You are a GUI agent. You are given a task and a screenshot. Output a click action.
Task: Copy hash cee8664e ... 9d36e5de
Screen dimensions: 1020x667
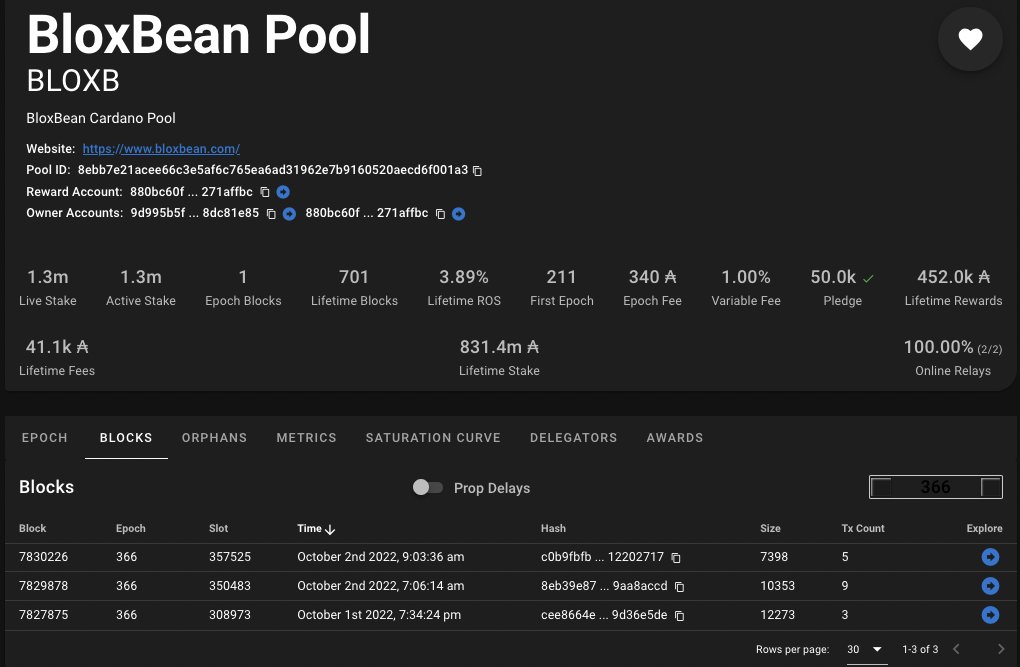click(x=680, y=616)
